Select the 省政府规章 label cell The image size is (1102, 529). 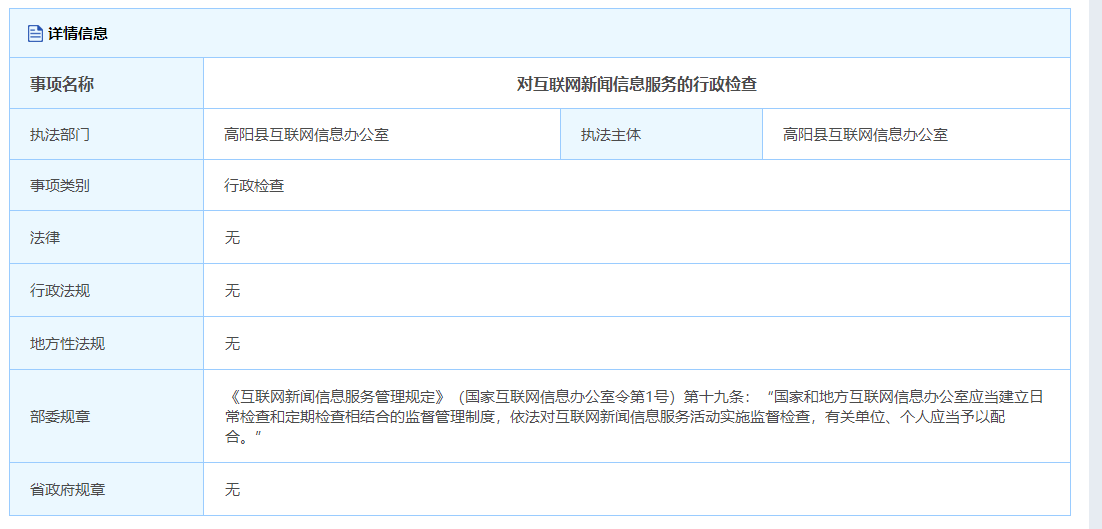coord(67,490)
